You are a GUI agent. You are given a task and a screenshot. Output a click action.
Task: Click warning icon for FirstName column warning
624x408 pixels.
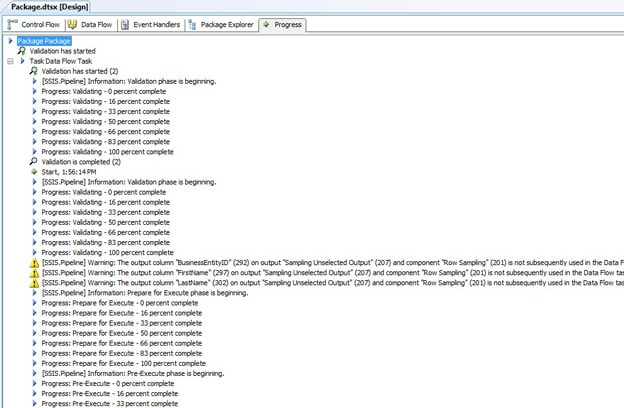(34, 273)
